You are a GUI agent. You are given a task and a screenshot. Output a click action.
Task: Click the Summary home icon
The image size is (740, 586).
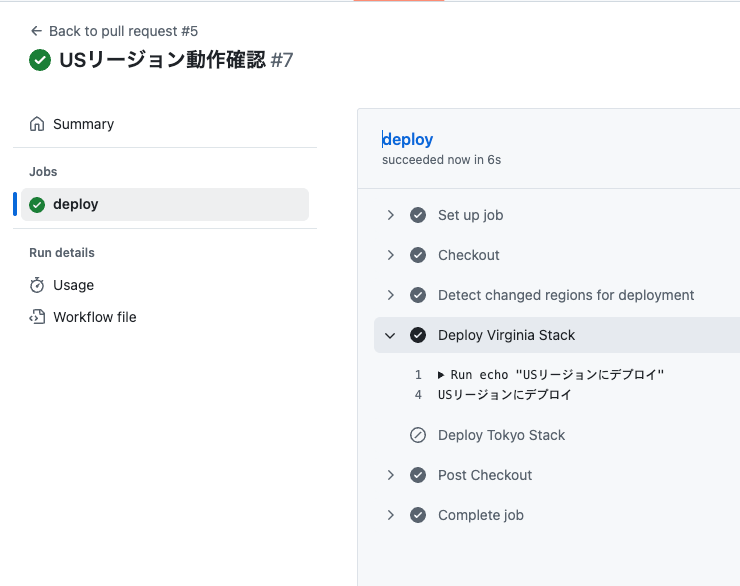(37, 124)
